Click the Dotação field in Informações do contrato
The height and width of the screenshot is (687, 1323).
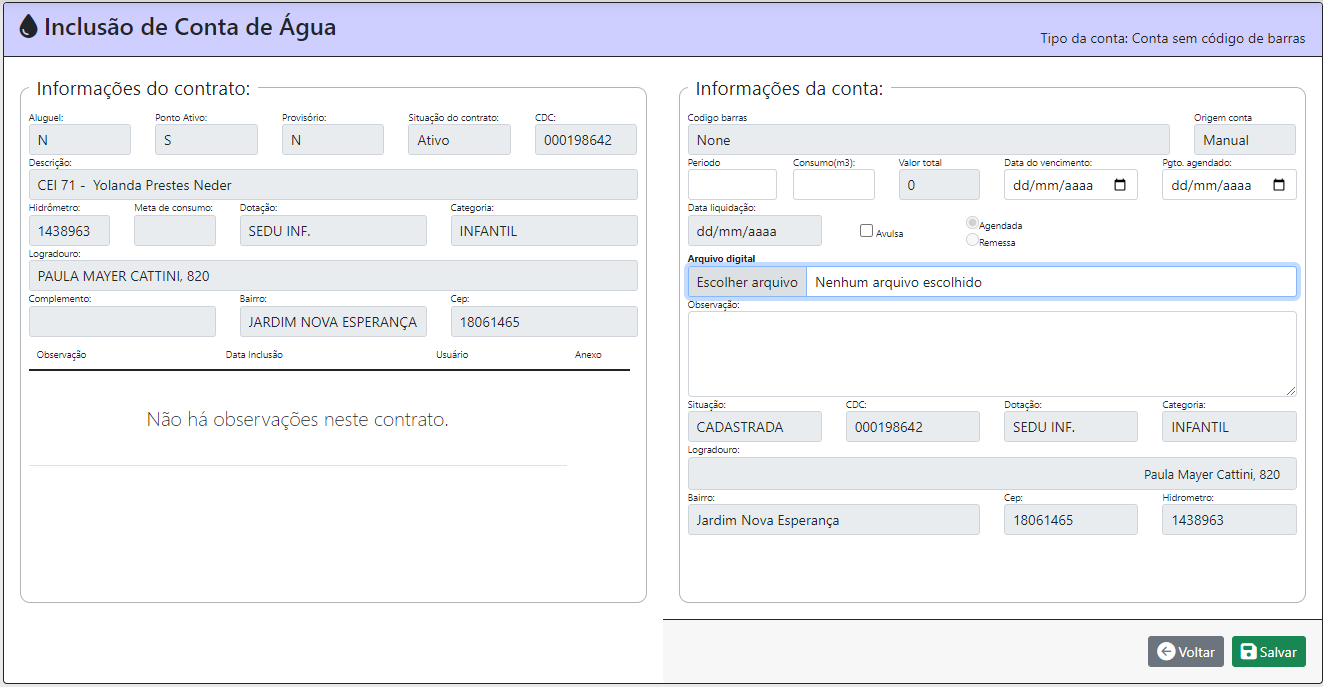coord(333,231)
